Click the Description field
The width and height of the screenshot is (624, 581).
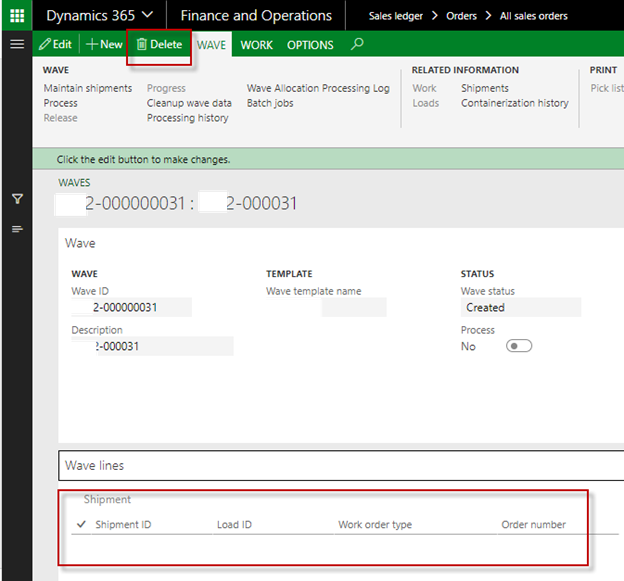pyautogui.click(x=152, y=346)
